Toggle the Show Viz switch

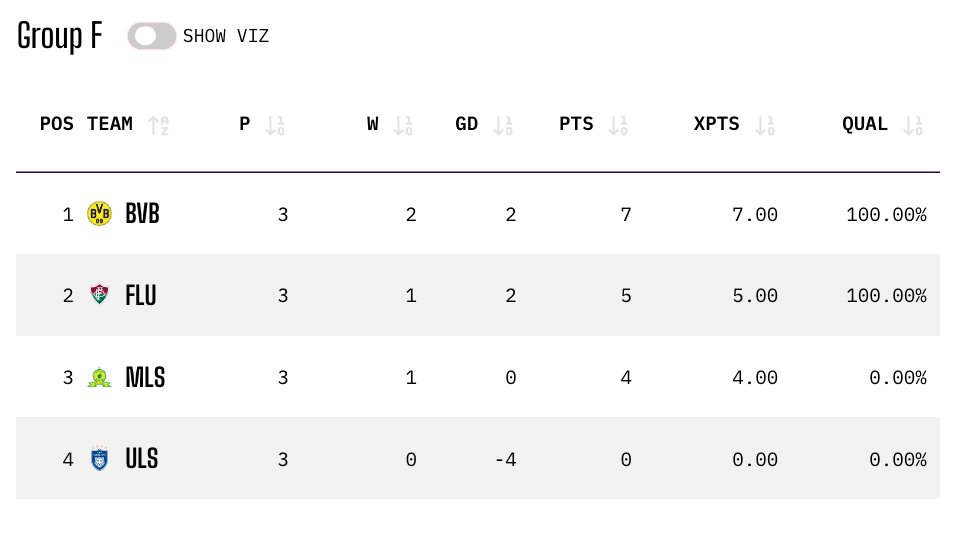(152, 36)
